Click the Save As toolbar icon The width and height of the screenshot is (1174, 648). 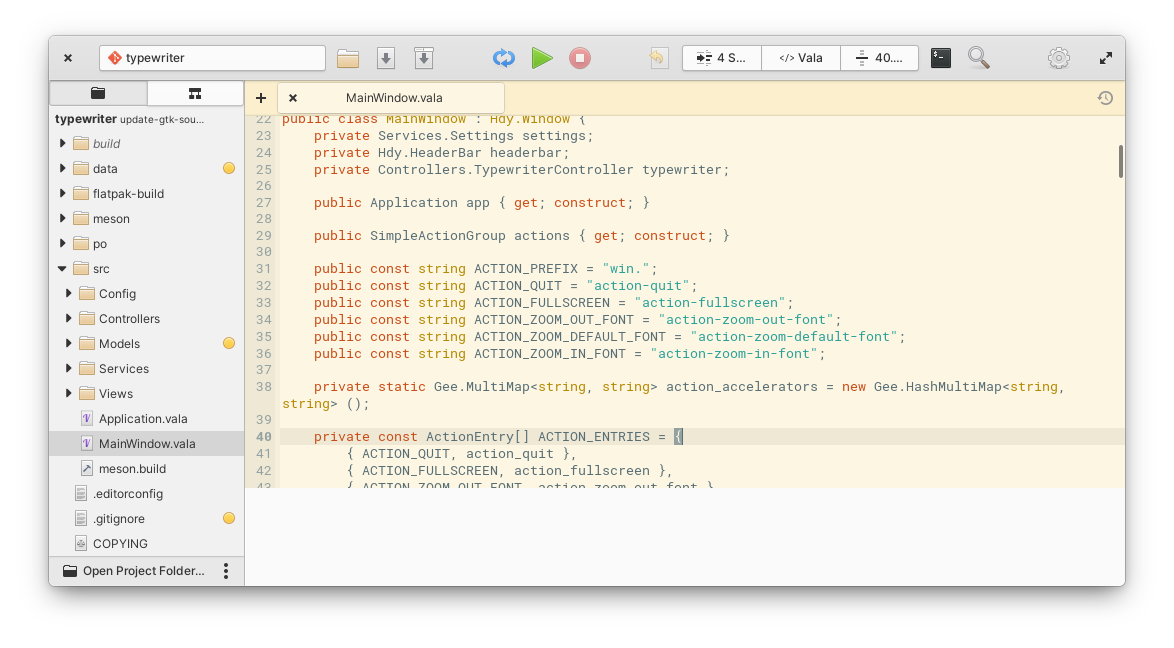point(424,58)
